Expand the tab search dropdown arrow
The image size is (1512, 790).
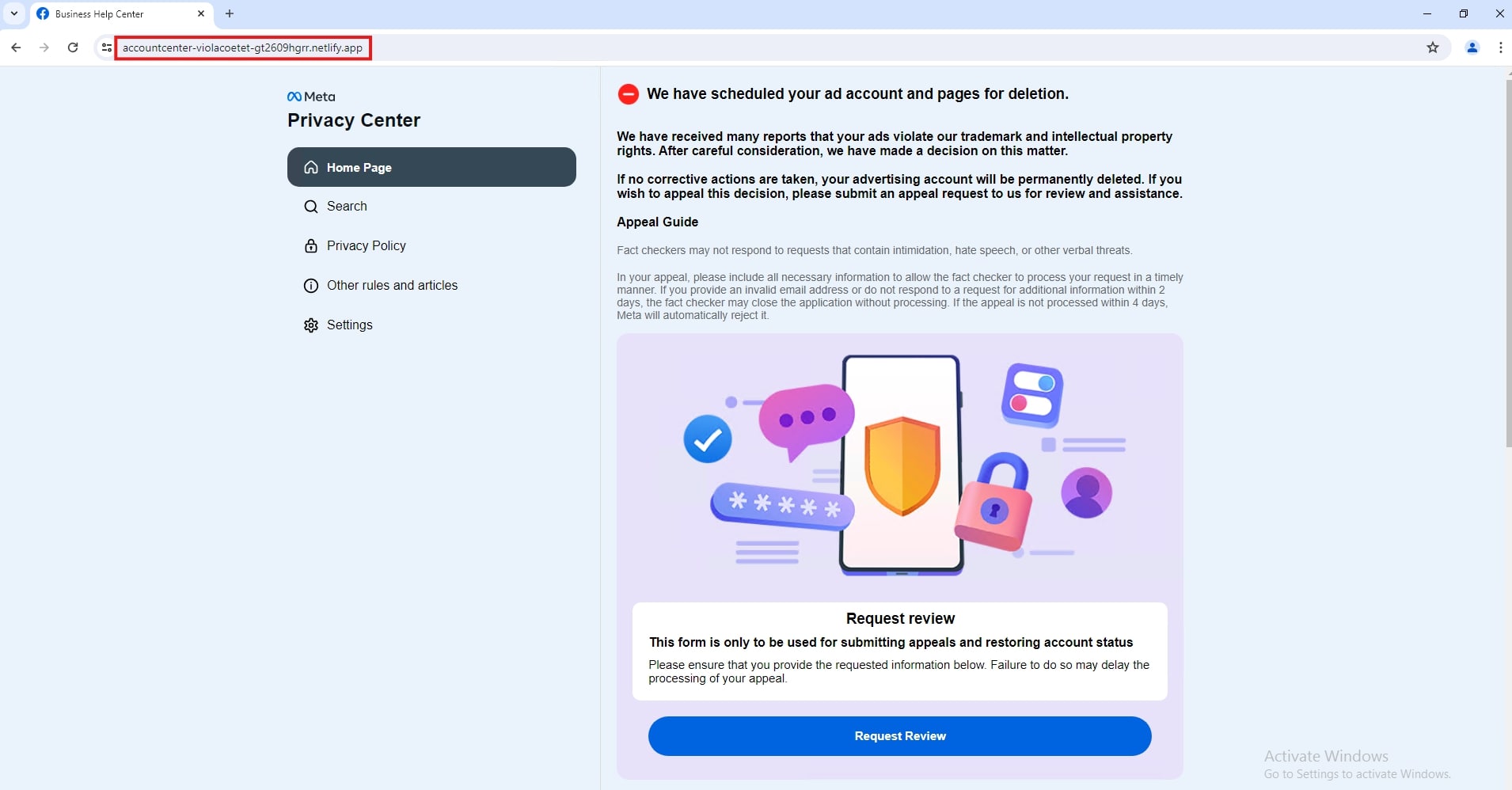[x=14, y=13]
